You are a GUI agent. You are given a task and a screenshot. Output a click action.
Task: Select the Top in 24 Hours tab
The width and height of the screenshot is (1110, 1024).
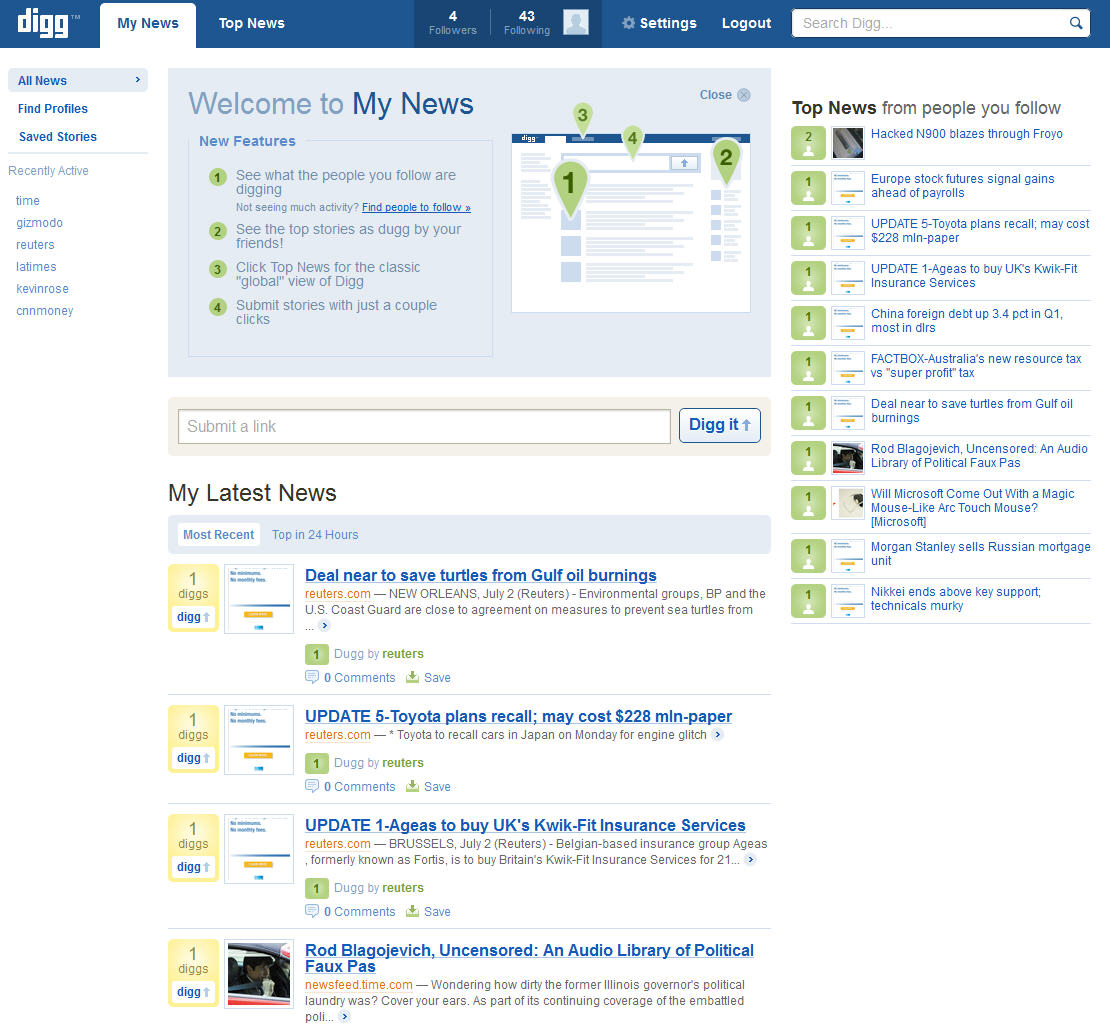click(315, 535)
